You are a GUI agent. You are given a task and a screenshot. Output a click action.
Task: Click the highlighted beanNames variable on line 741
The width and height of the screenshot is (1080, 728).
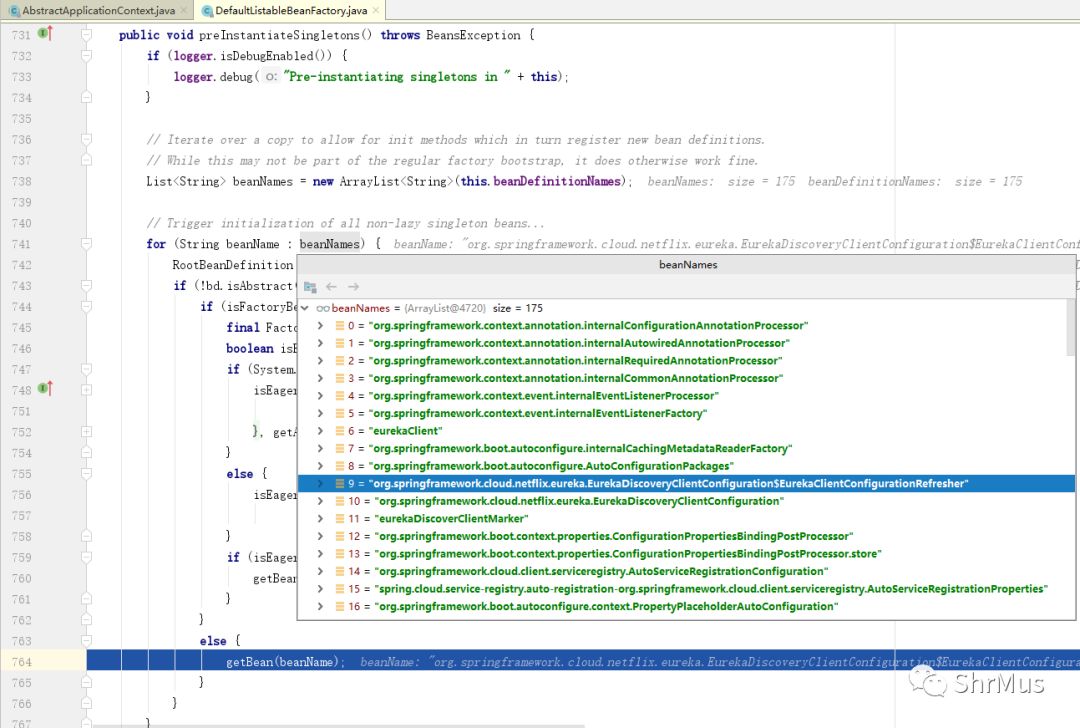tap(329, 244)
